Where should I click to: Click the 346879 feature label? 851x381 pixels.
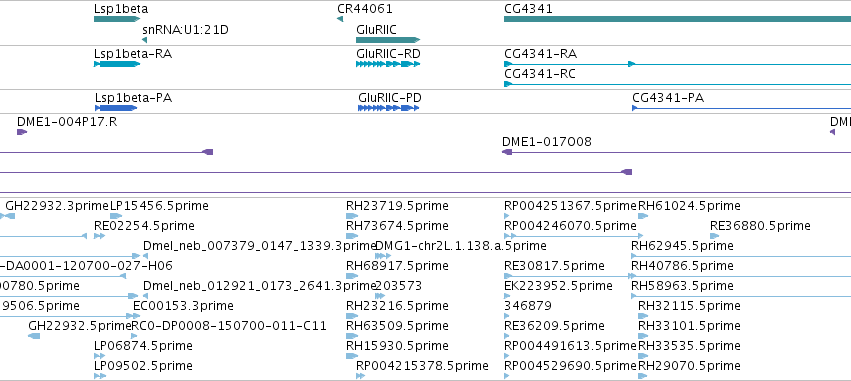(x=528, y=306)
